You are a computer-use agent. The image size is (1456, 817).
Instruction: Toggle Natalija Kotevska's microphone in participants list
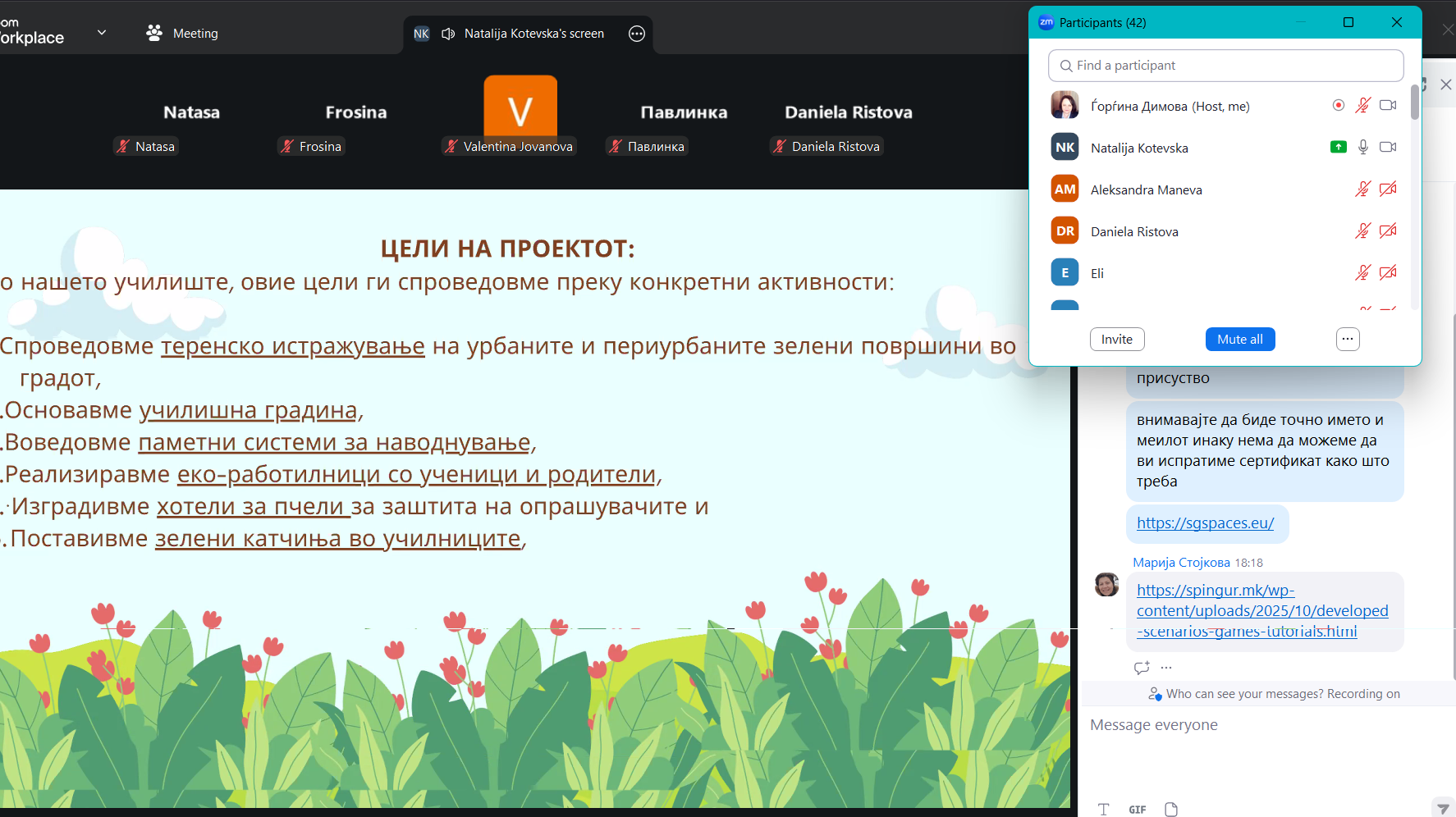(x=1362, y=147)
